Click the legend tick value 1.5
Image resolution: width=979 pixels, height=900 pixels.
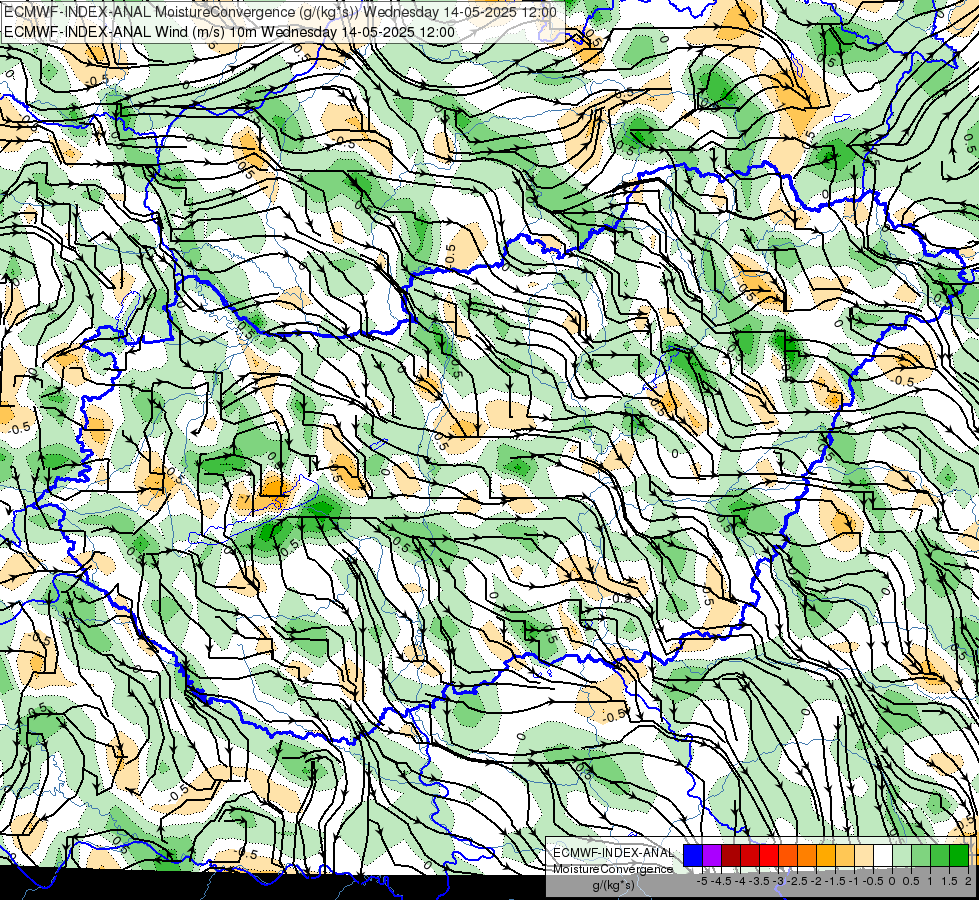tap(950, 881)
